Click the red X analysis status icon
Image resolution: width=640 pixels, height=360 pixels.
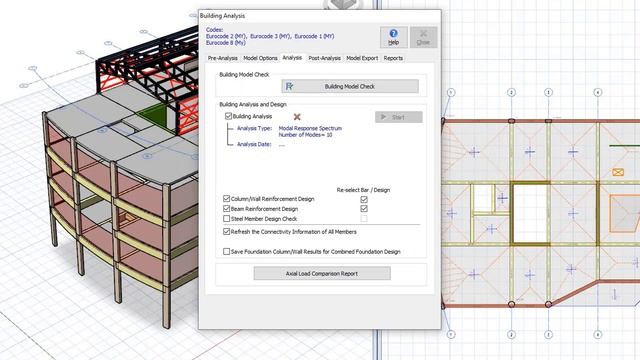[x=297, y=117]
